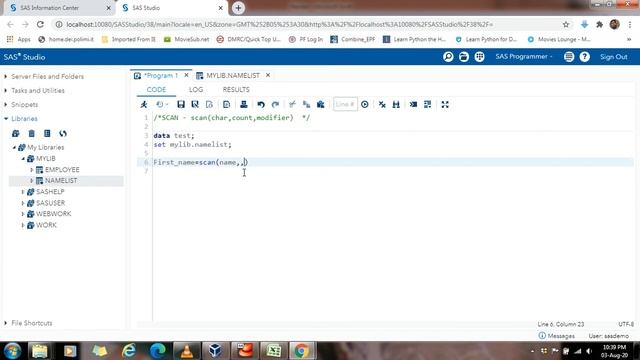Click the new options grid icon in header

point(480,57)
